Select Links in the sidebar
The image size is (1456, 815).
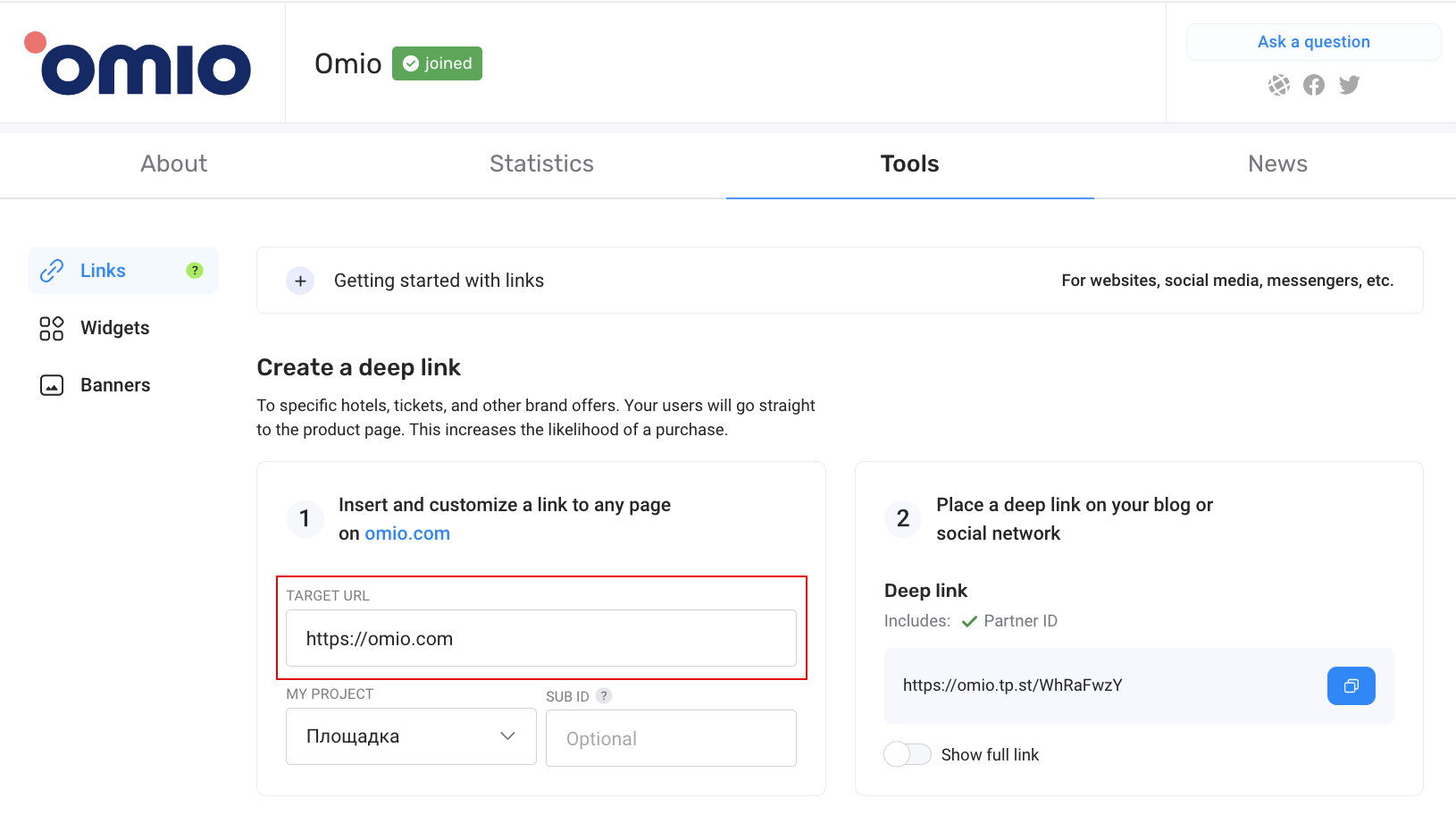tap(123, 271)
